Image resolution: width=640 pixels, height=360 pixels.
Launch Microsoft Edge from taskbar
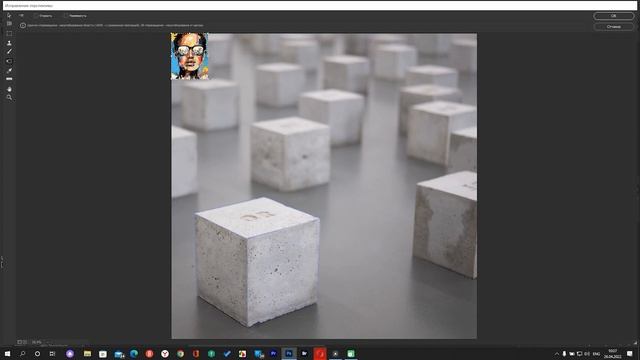pyautogui.click(x=134, y=353)
